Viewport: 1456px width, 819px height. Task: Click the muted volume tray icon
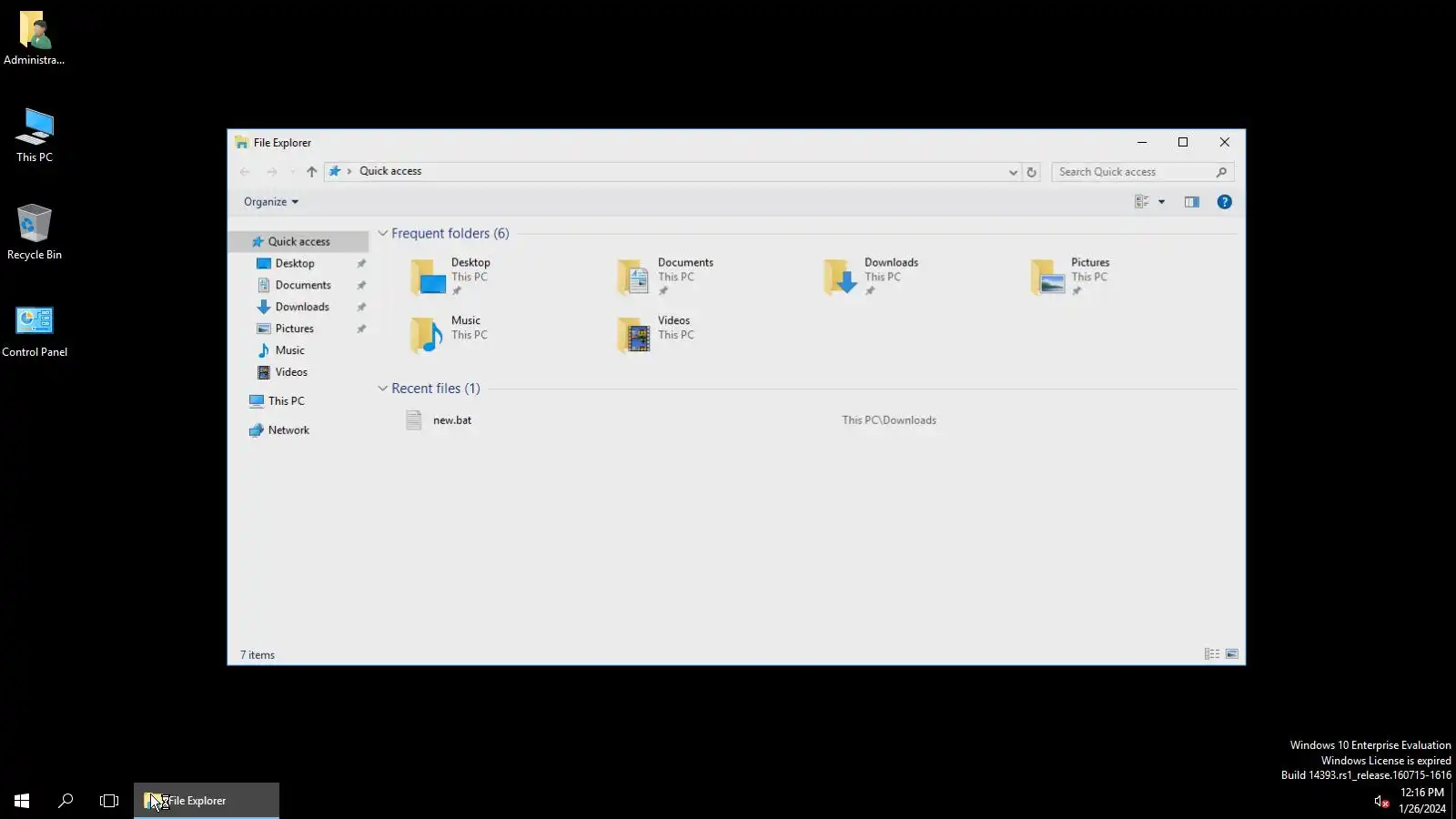click(1381, 802)
